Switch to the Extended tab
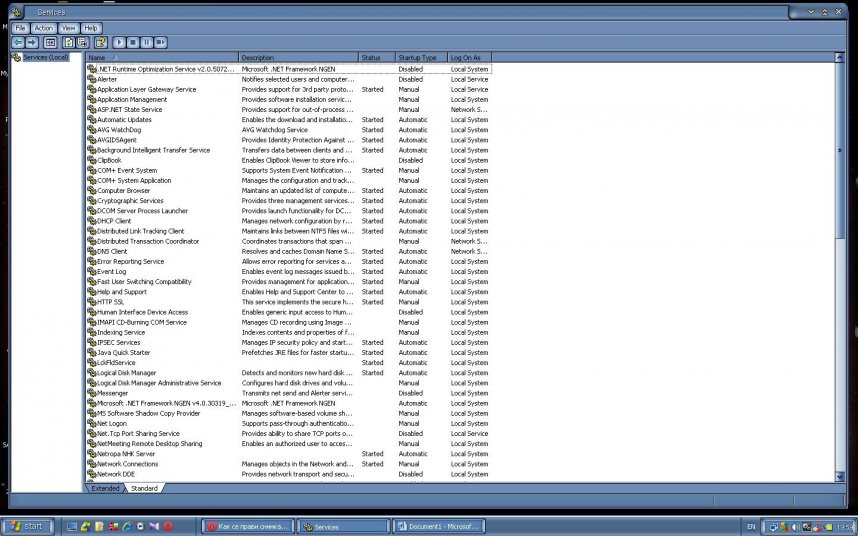This screenshot has height=536, width=858. pos(105,488)
